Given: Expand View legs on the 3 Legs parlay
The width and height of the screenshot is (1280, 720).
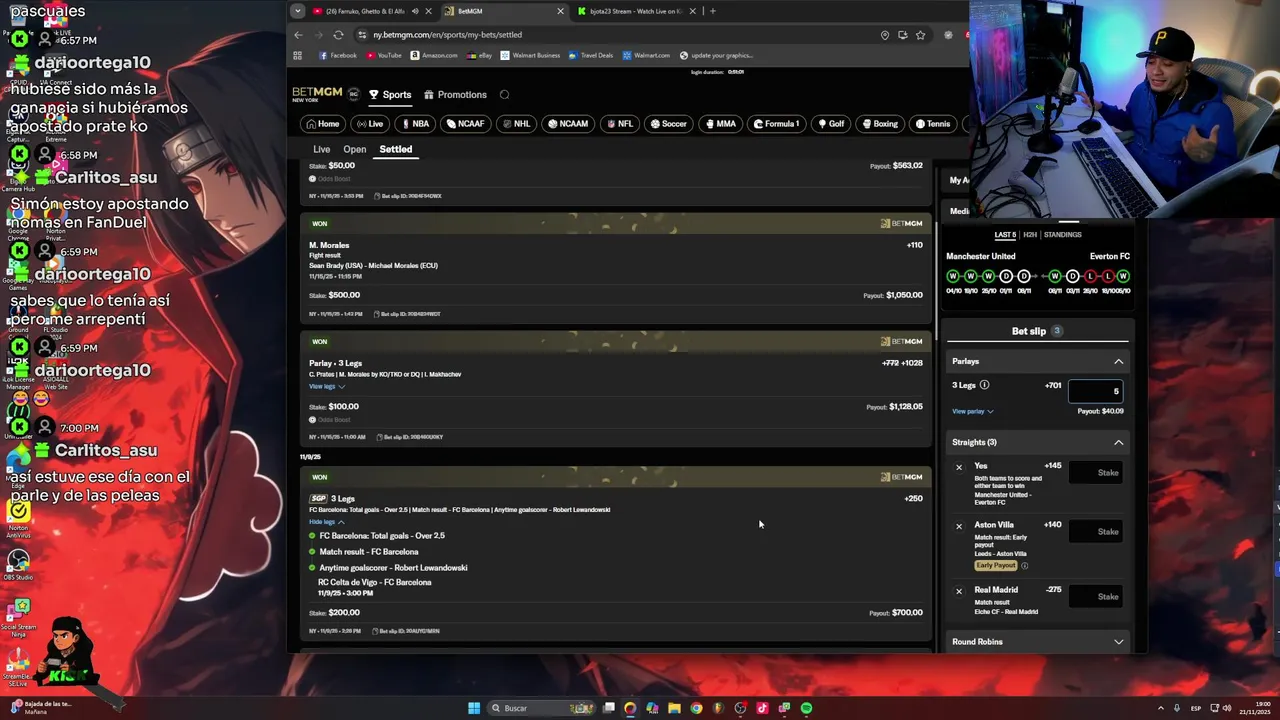Looking at the screenshot, I should [x=326, y=386].
